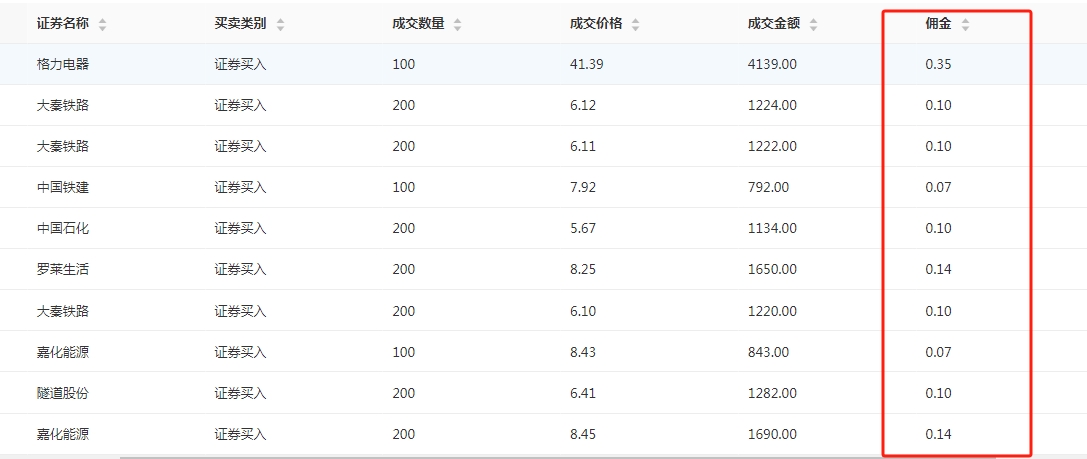The height and width of the screenshot is (459, 1087).
Task: Click 证券买入 in the 罗莱生活 row
Action: click(x=240, y=269)
